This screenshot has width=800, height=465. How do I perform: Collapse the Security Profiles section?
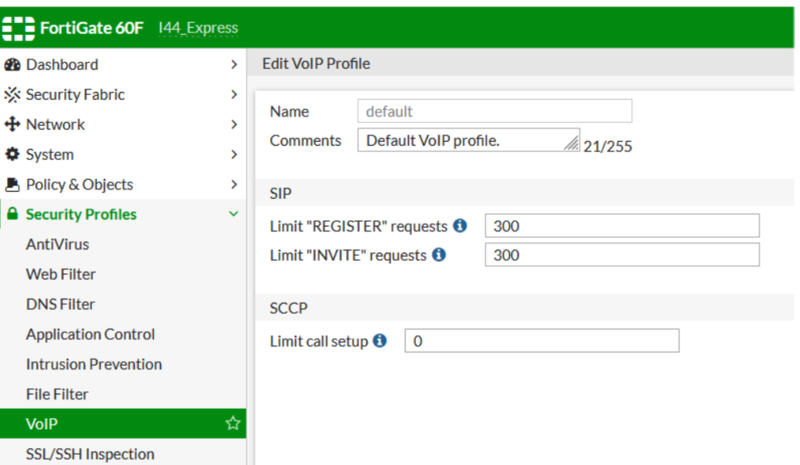pyautogui.click(x=234, y=214)
